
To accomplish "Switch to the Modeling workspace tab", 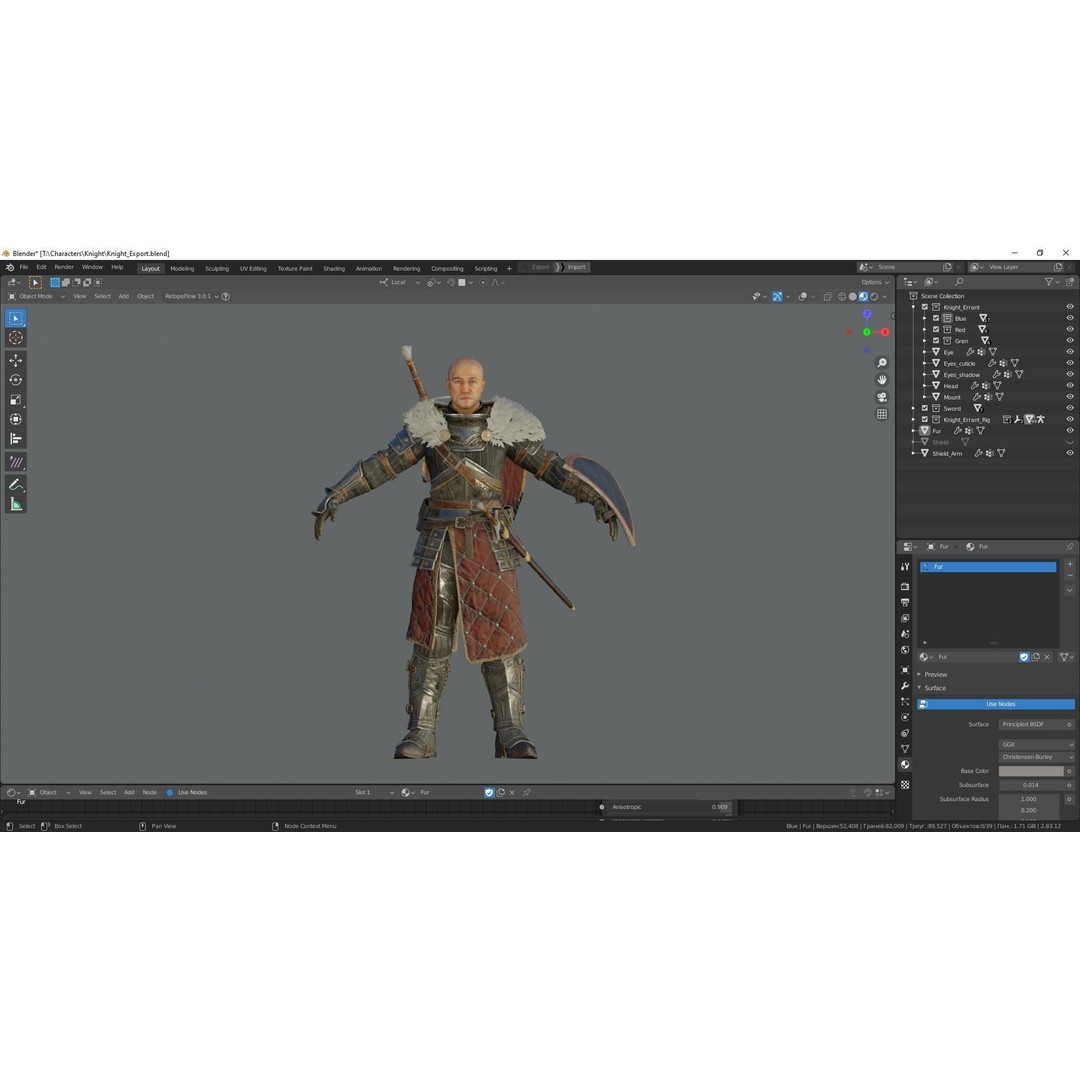I will tap(182, 269).
